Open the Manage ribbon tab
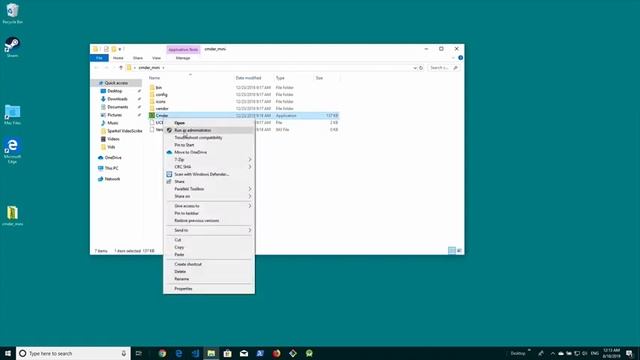 pyautogui.click(x=183, y=58)
